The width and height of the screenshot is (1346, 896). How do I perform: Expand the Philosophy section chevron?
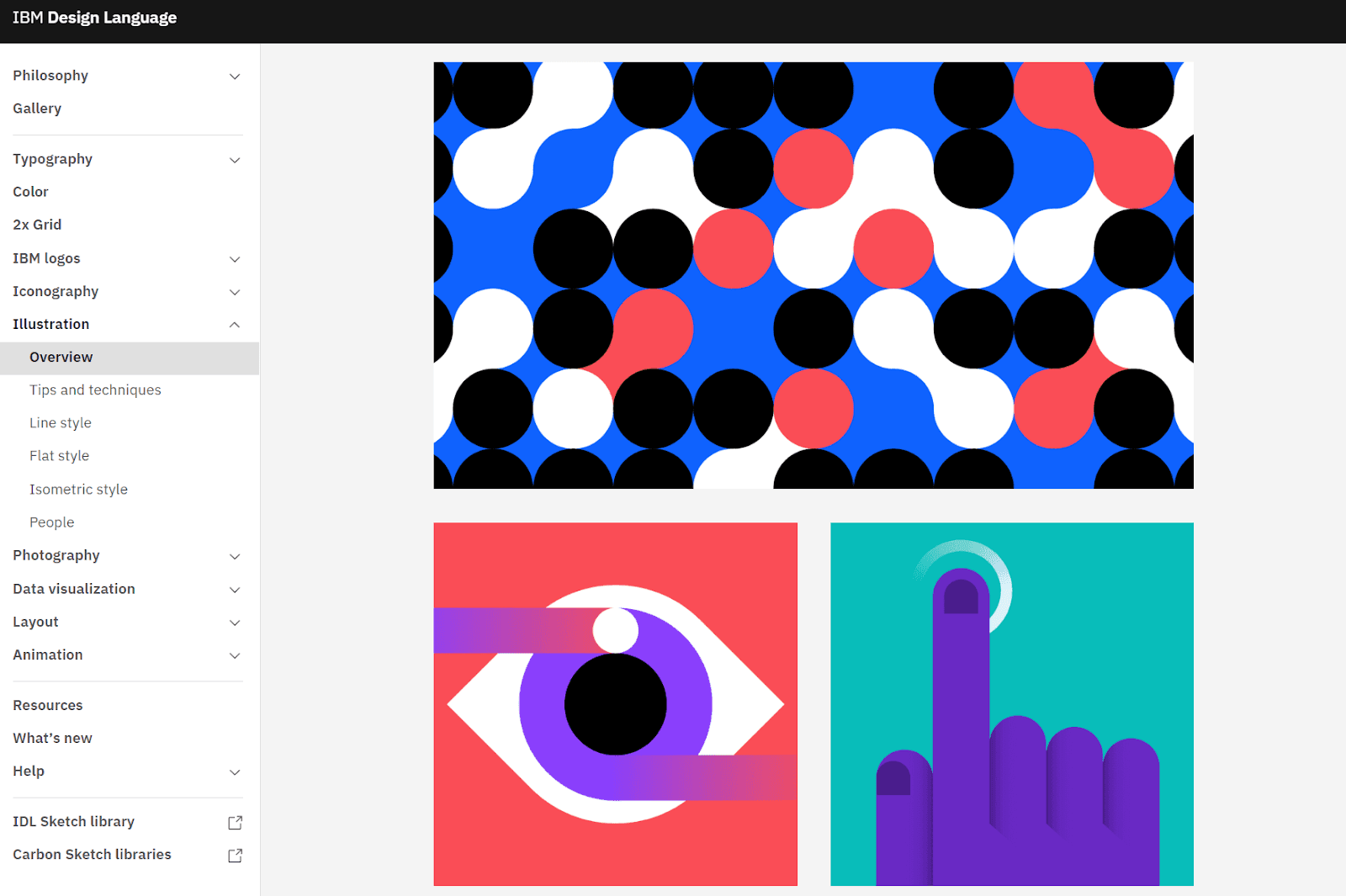click(235, 77)
